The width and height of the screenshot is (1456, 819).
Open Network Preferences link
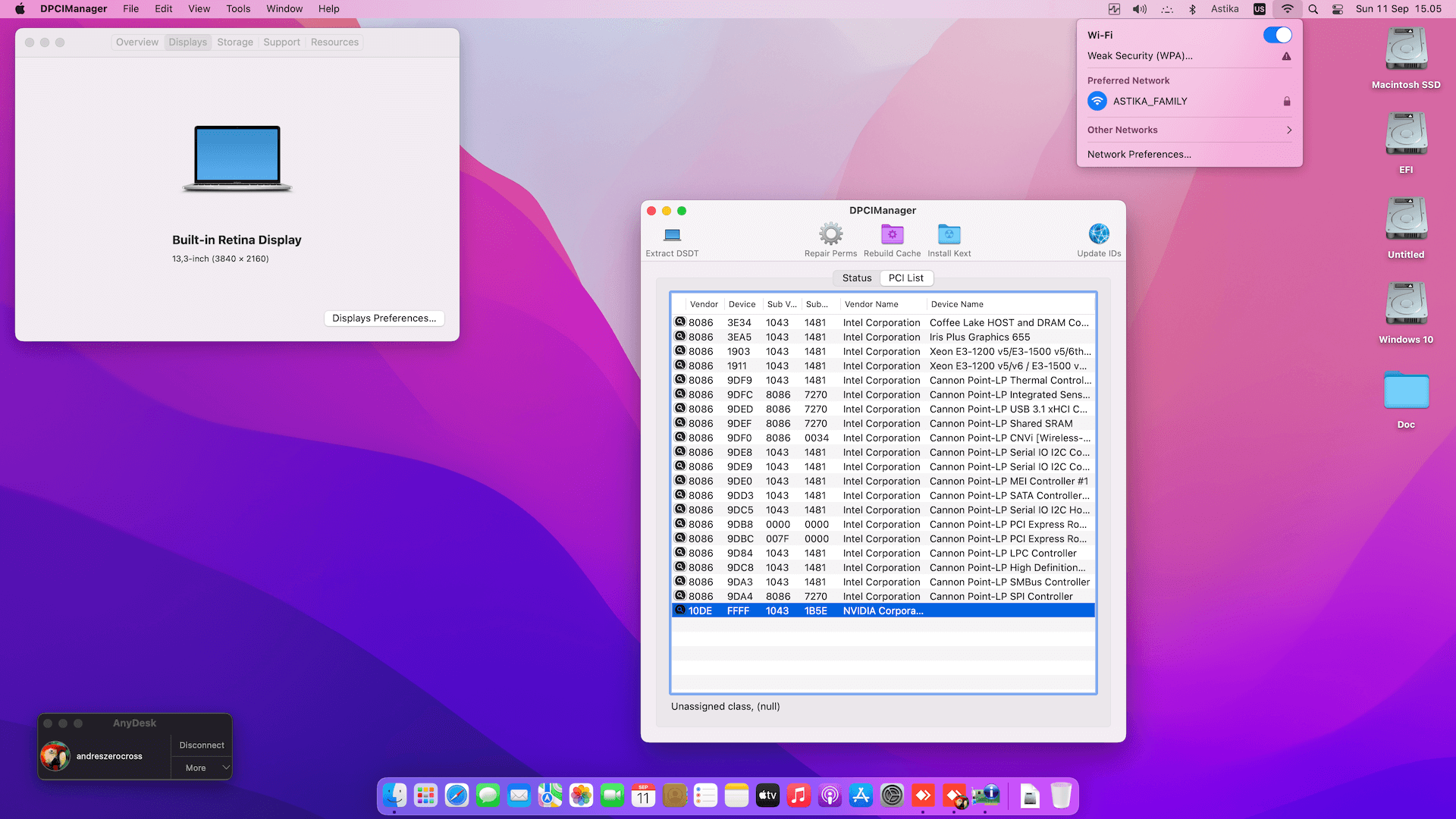click(1139, 155)
